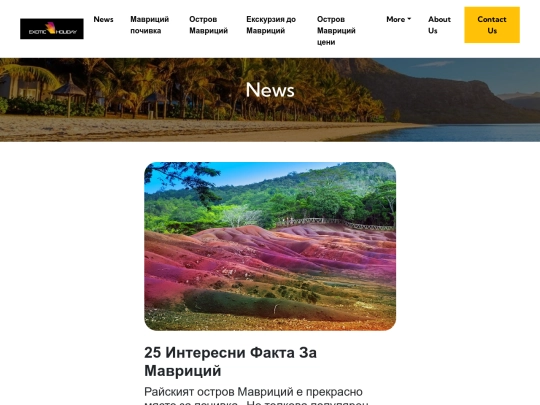Go to Мавриций почивка page

pyautogui.click(x=149, y=25)
